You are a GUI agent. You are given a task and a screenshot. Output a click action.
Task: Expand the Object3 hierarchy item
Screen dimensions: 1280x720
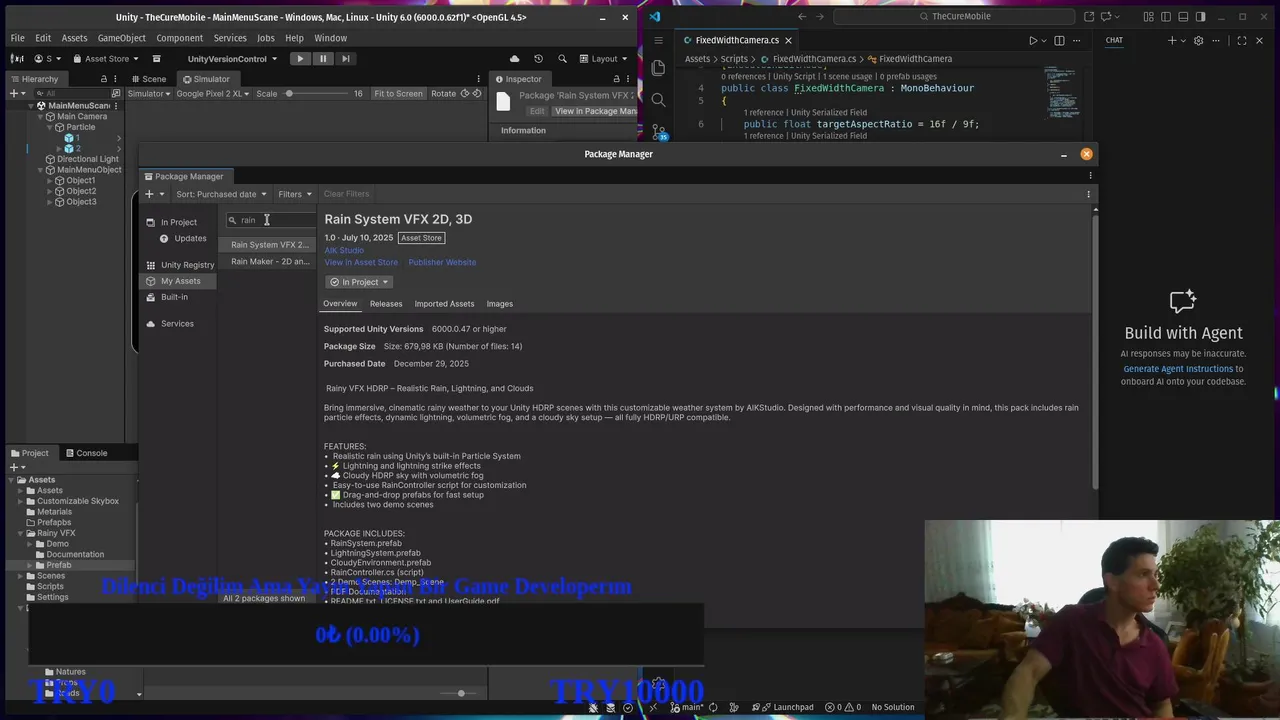pos(50,202)
